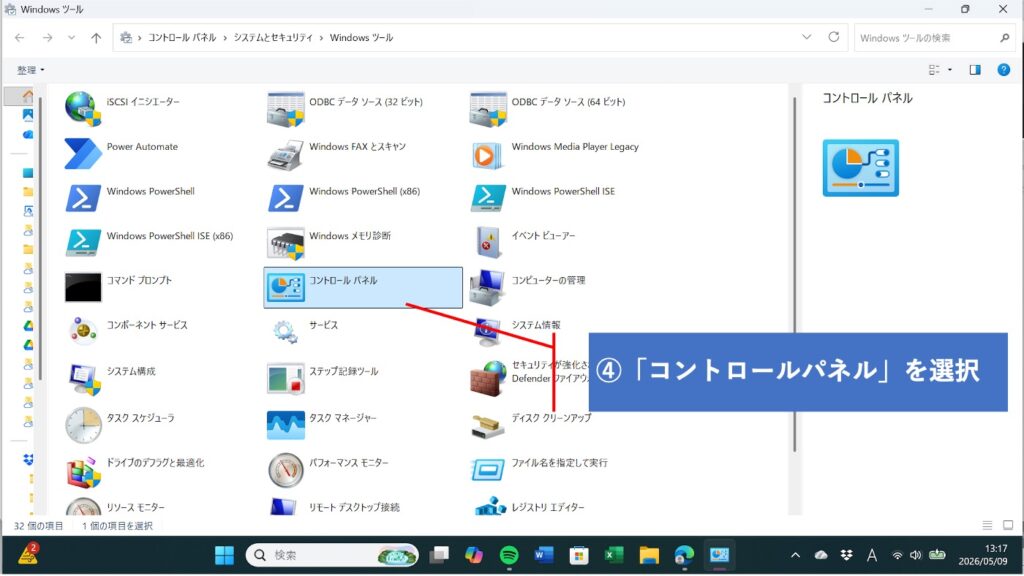Open the iSCSI イニシエーター icon

[x=83, y=108]
